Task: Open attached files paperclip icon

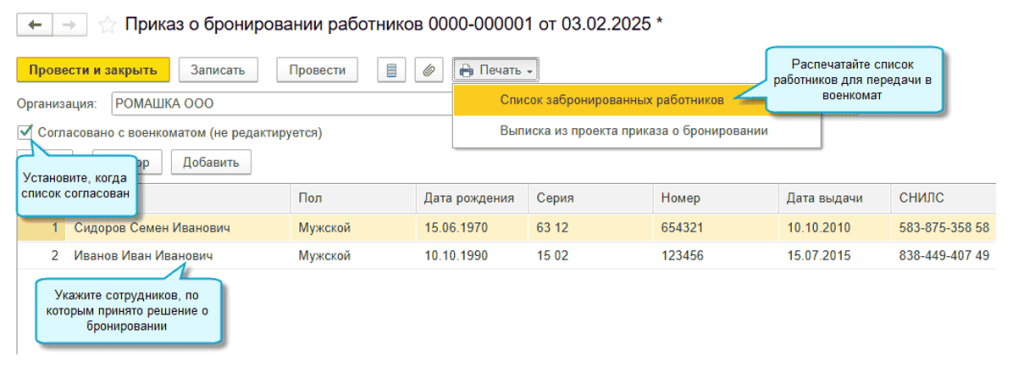Action: 429,70
